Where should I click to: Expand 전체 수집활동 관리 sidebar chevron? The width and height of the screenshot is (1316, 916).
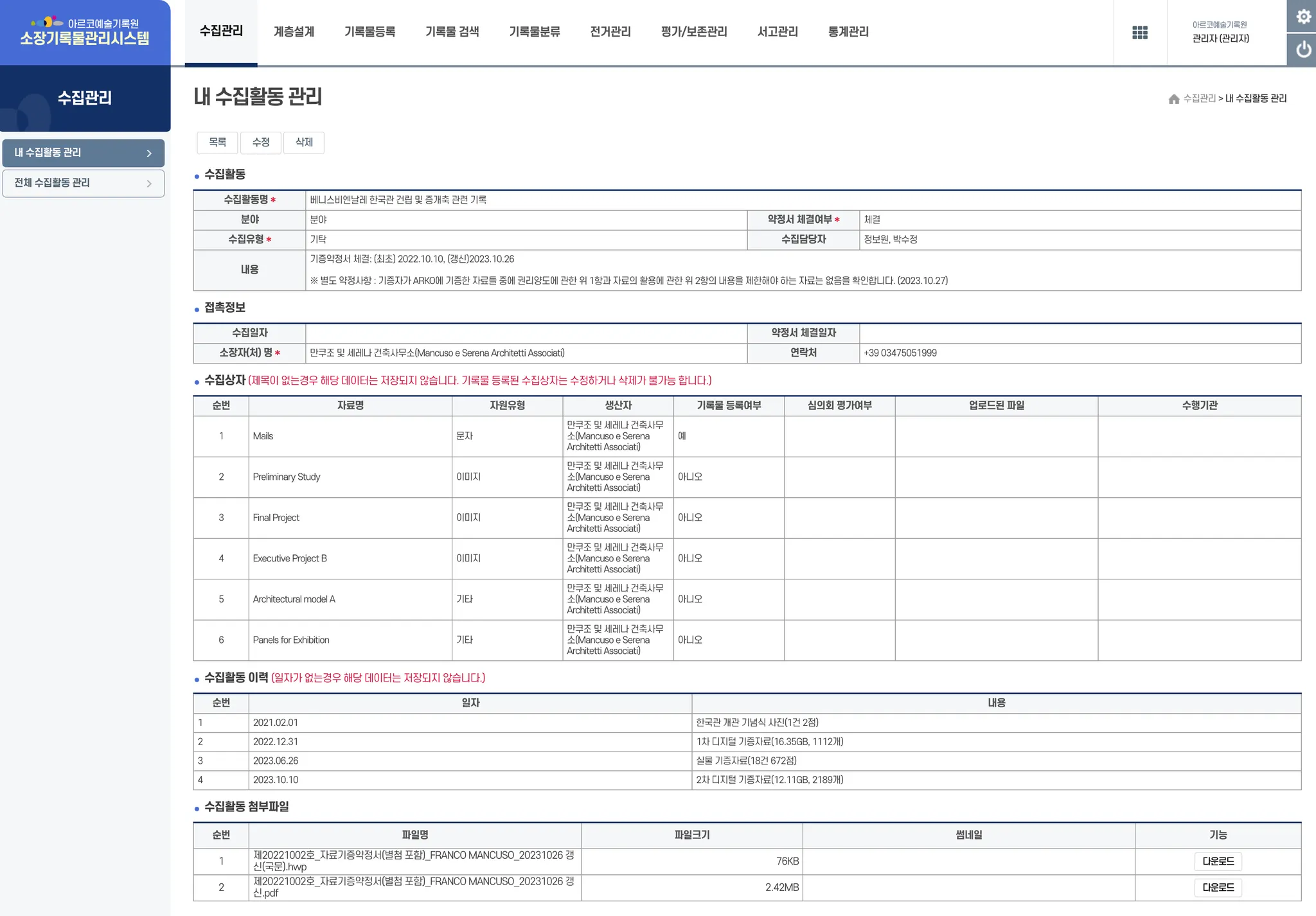coord(149,184)
